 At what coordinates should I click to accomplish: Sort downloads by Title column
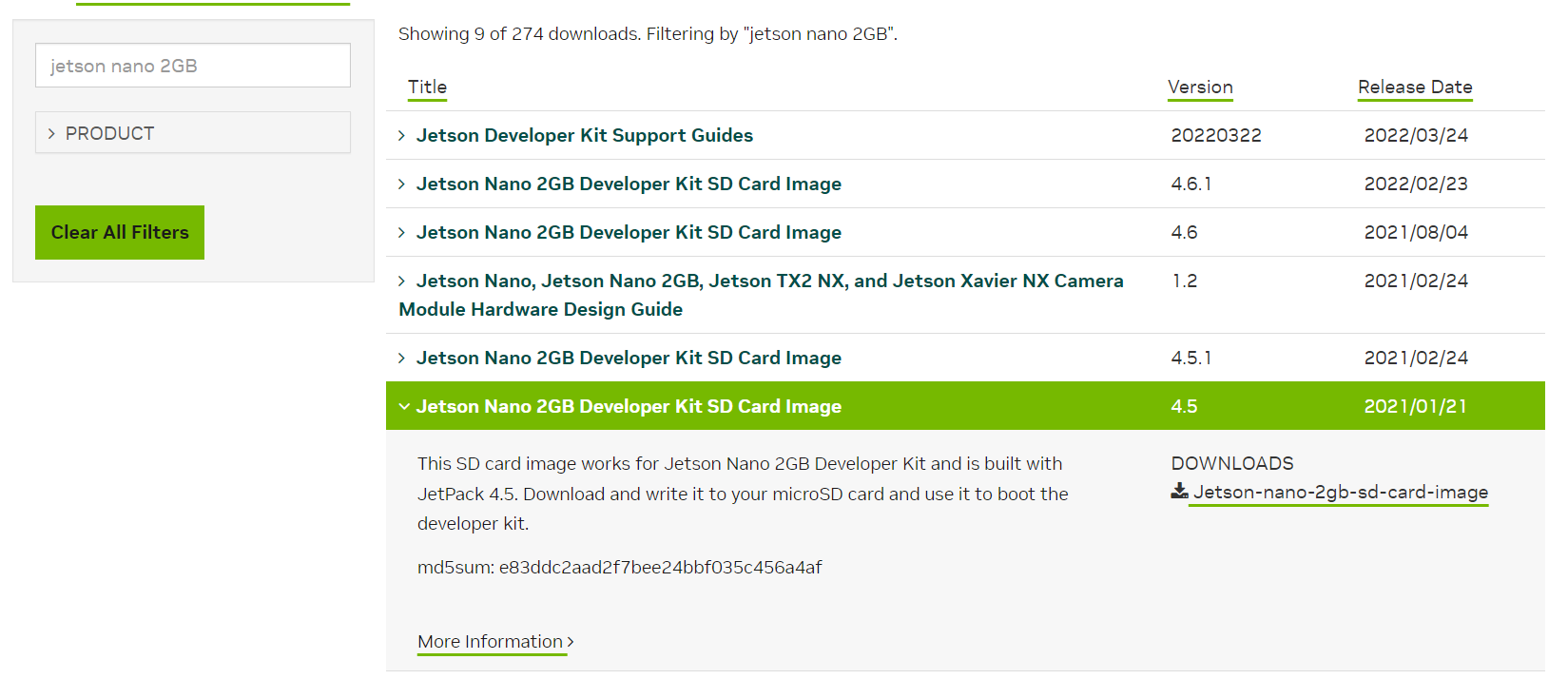point(427,87)
